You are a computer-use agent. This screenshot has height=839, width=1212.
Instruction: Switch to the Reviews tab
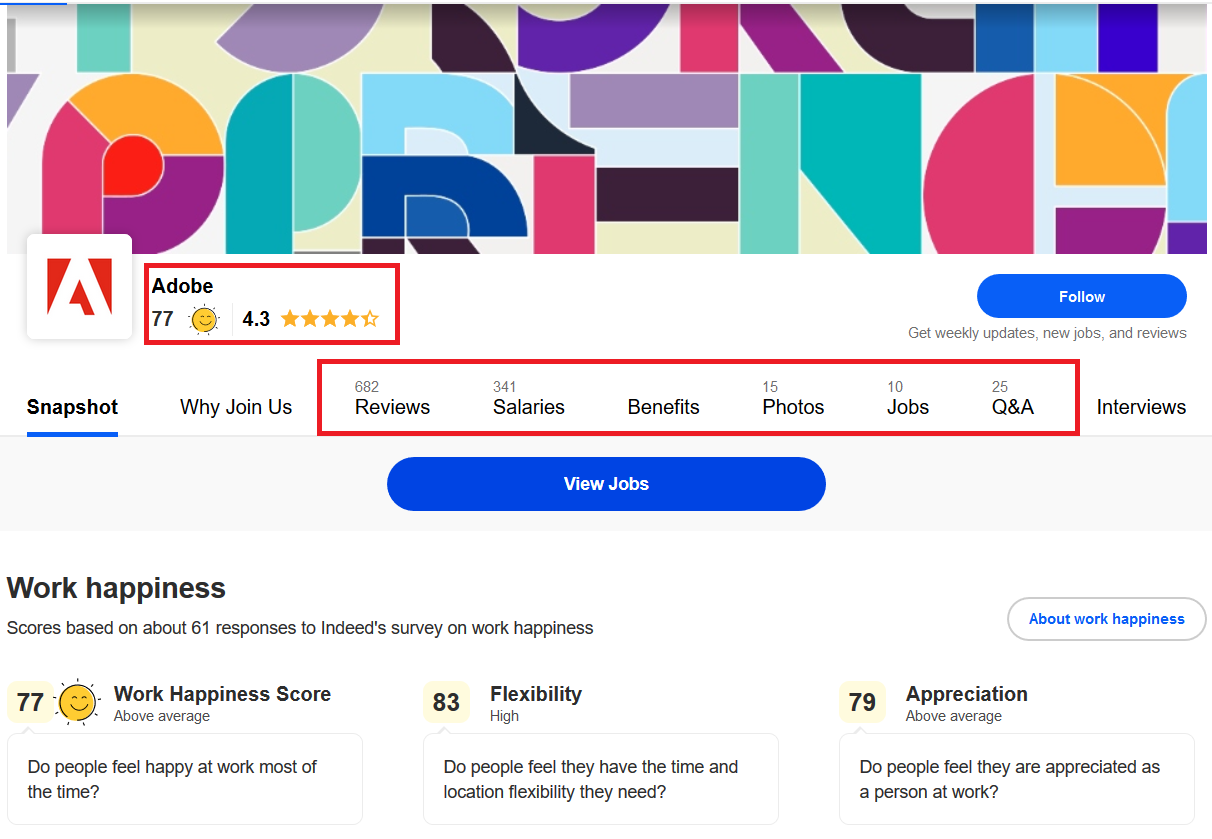point(392,398)
